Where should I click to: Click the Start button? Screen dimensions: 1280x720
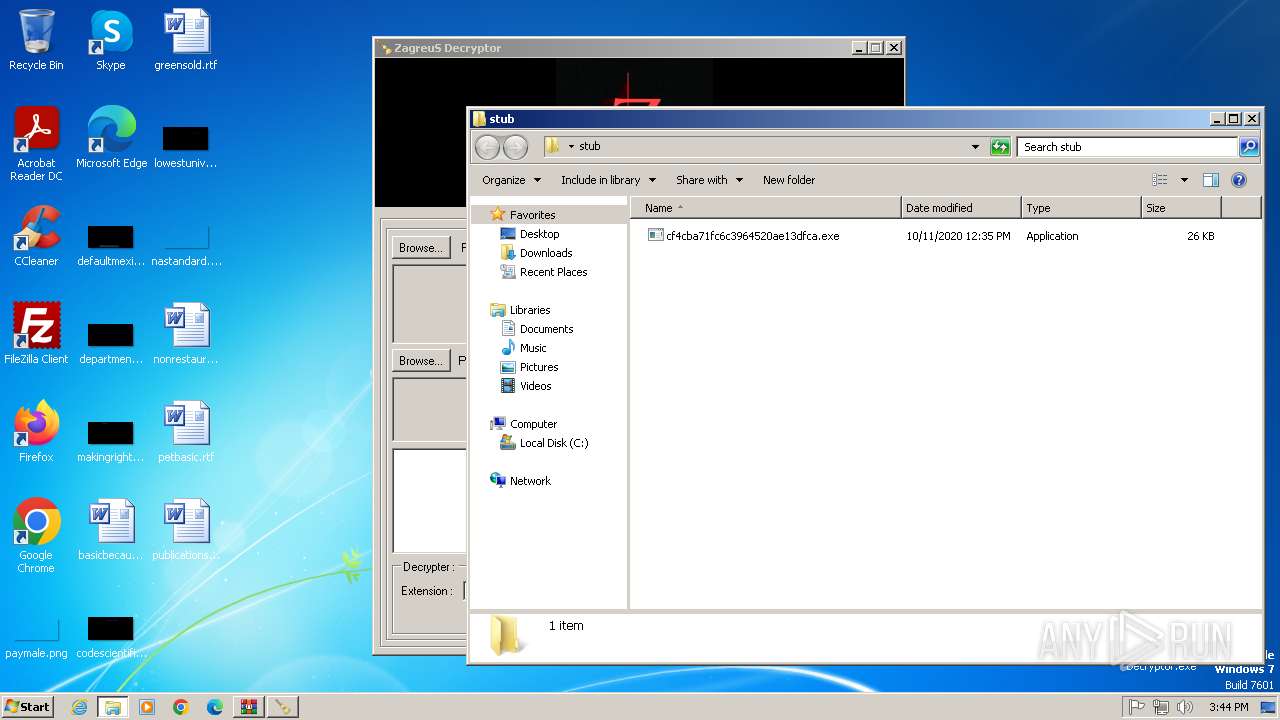click(28, 707)
